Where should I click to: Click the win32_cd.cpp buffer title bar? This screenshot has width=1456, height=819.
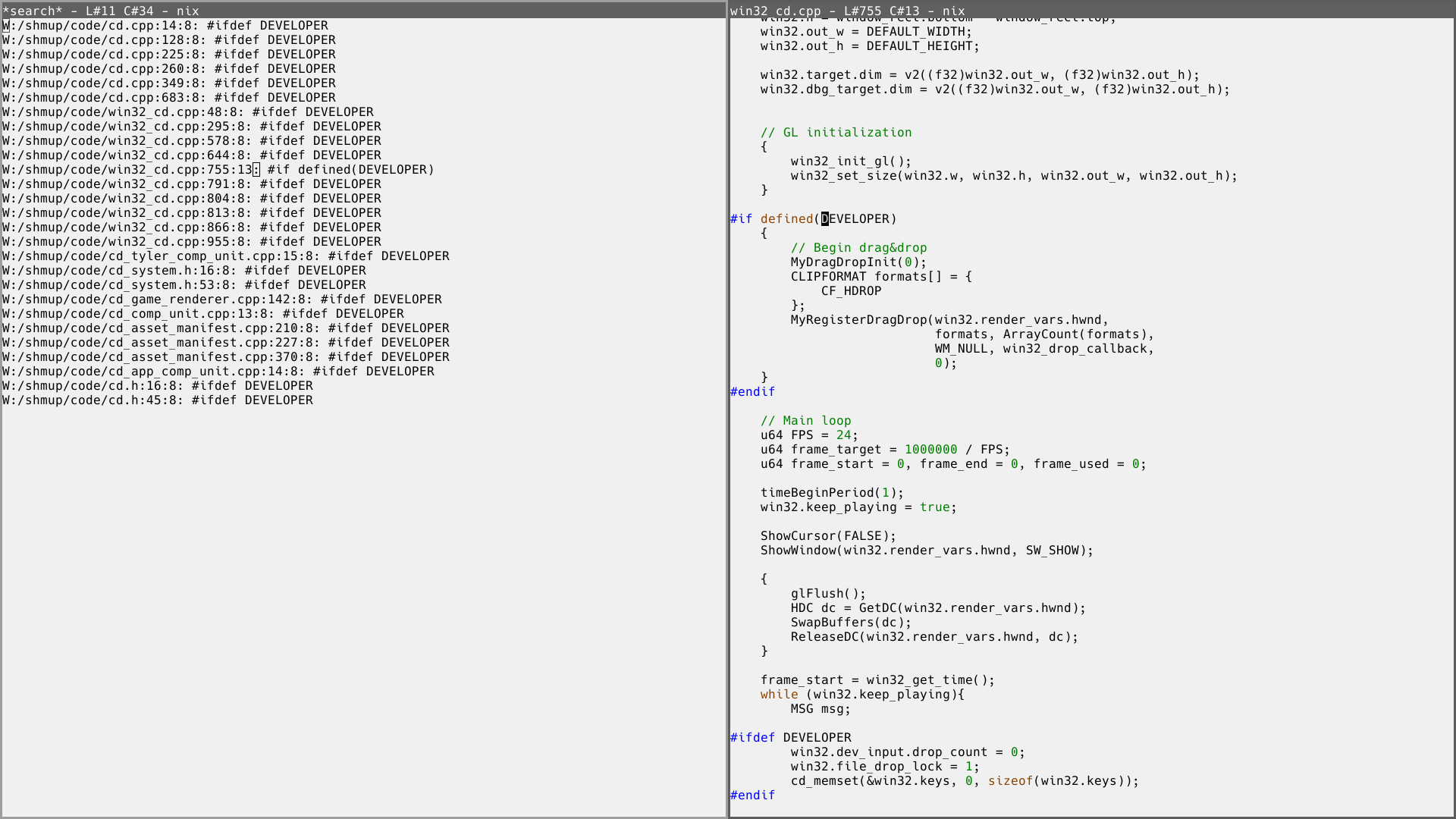click(x=1092, y=11)
